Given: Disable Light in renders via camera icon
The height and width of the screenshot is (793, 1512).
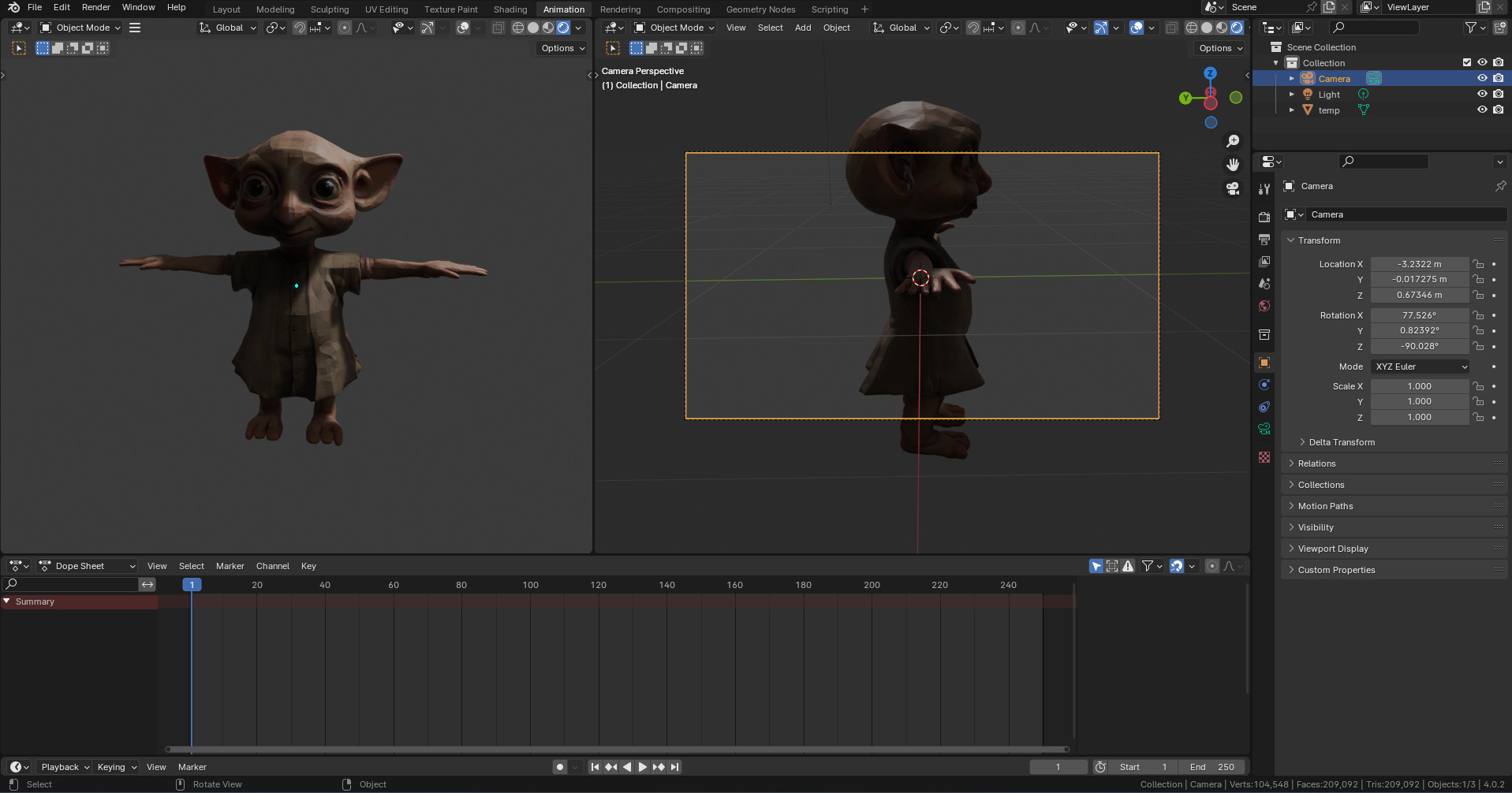Looking at the screenshot, I should click(1498, 94).
